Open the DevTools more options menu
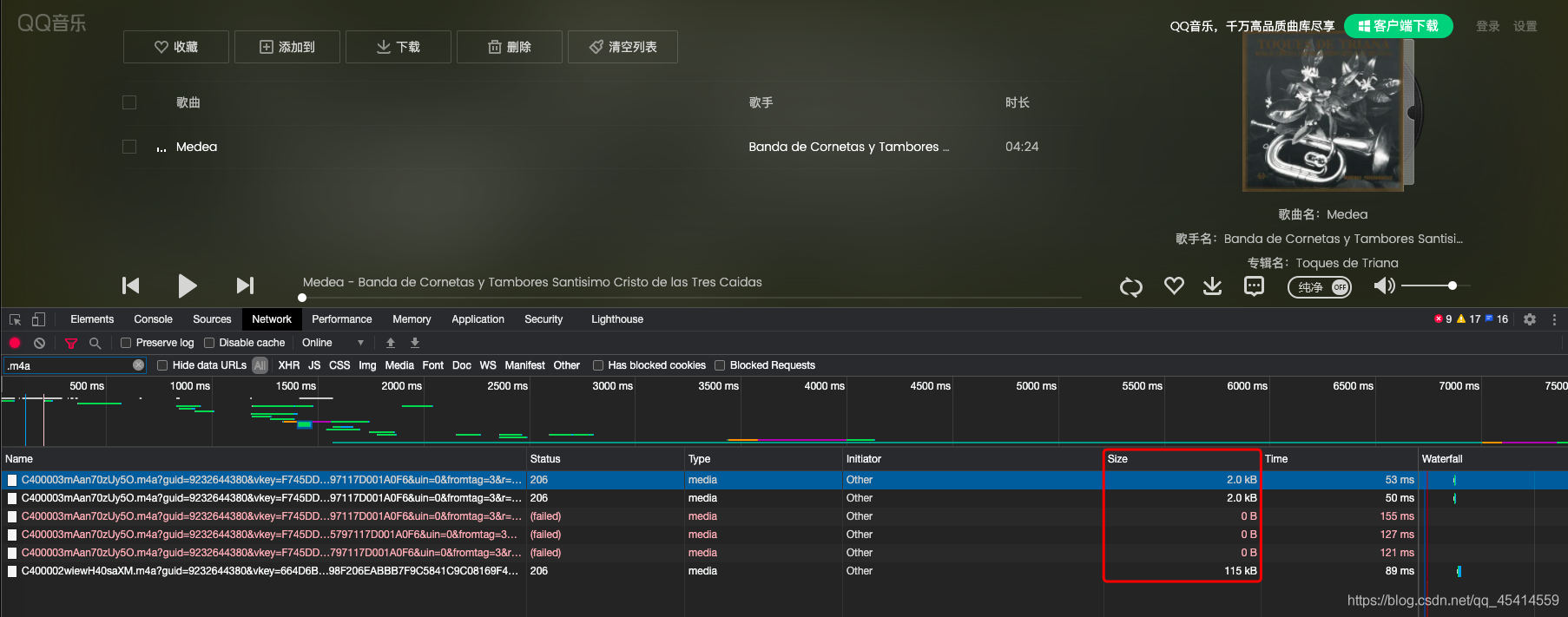Screen dimensions: 1568x617 [x=1554, y=319]
